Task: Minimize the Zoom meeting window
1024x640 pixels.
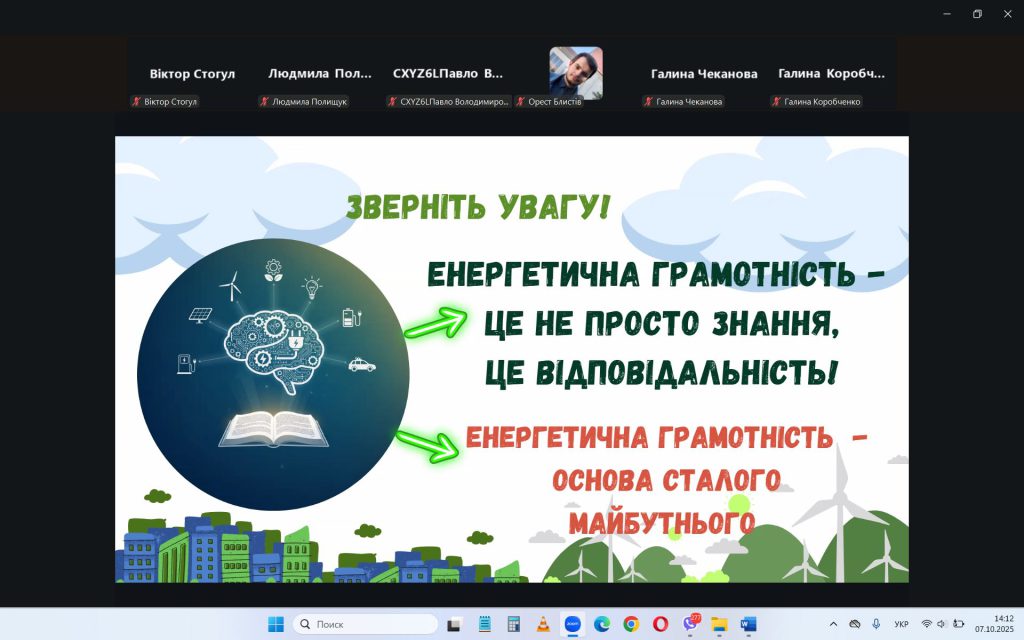Action: (x=947, y=14)
